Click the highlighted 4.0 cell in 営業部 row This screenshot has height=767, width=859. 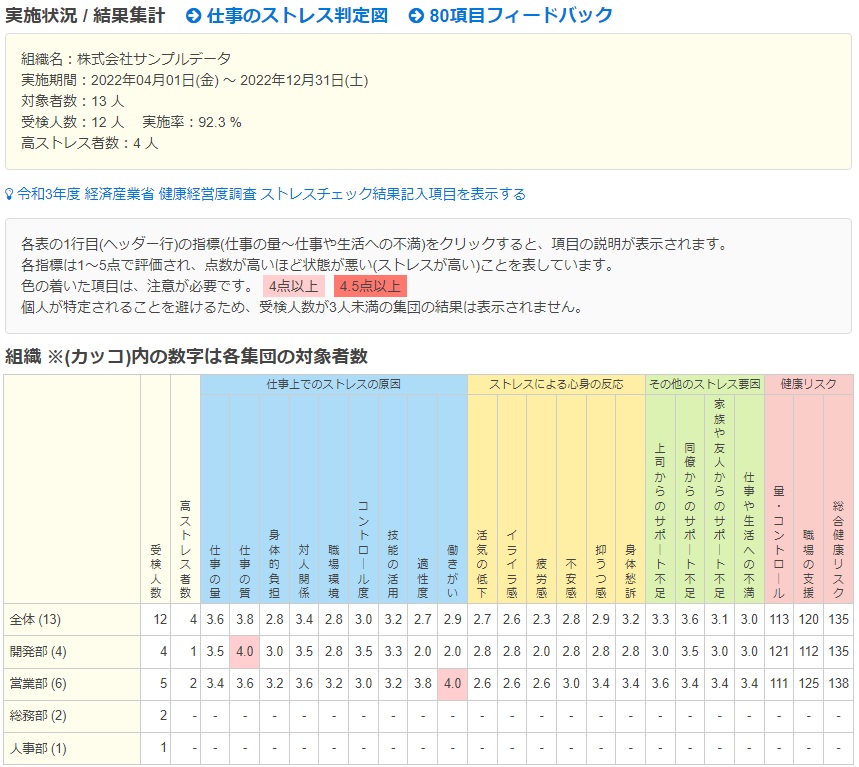[x=452, y=684]
